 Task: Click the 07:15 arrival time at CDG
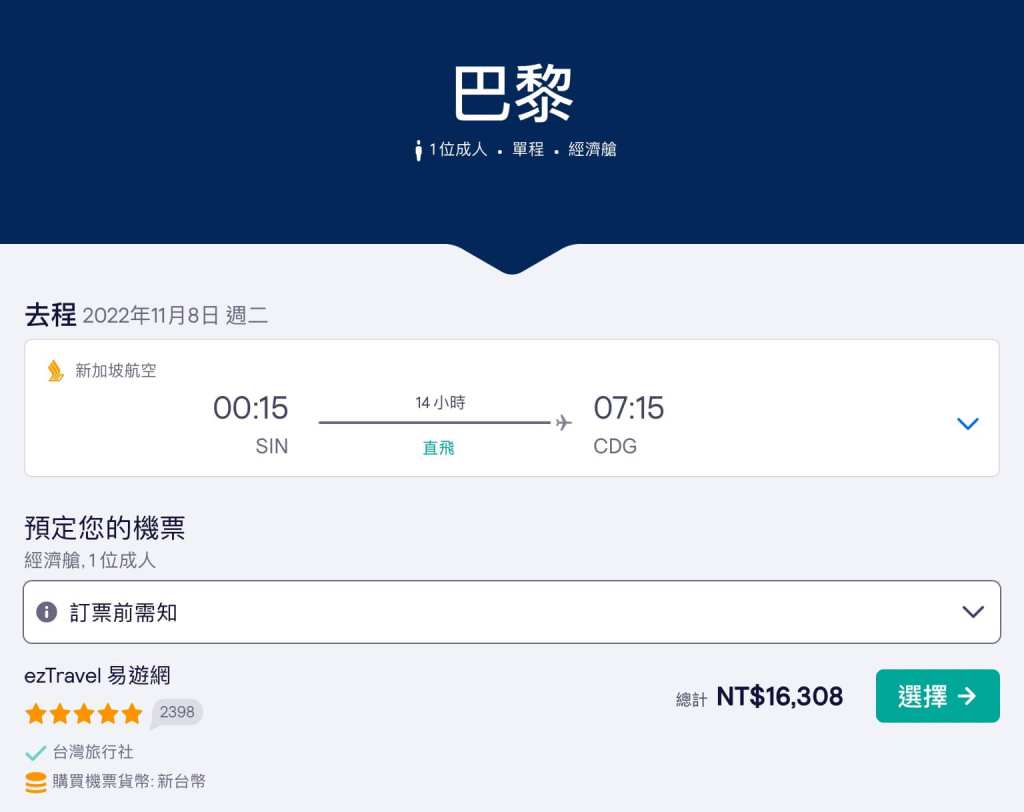click(629, 408)
